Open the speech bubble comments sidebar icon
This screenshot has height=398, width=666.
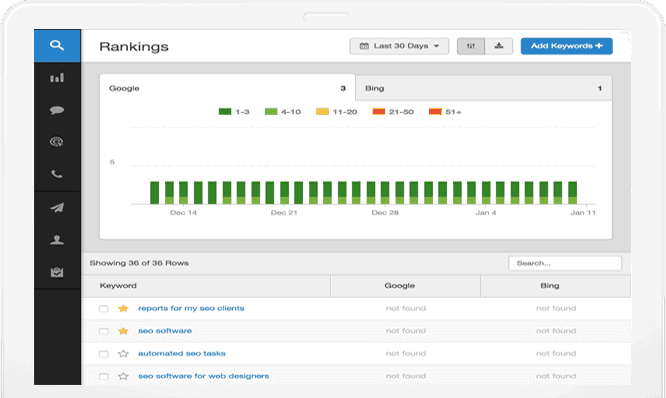[57, 110]
